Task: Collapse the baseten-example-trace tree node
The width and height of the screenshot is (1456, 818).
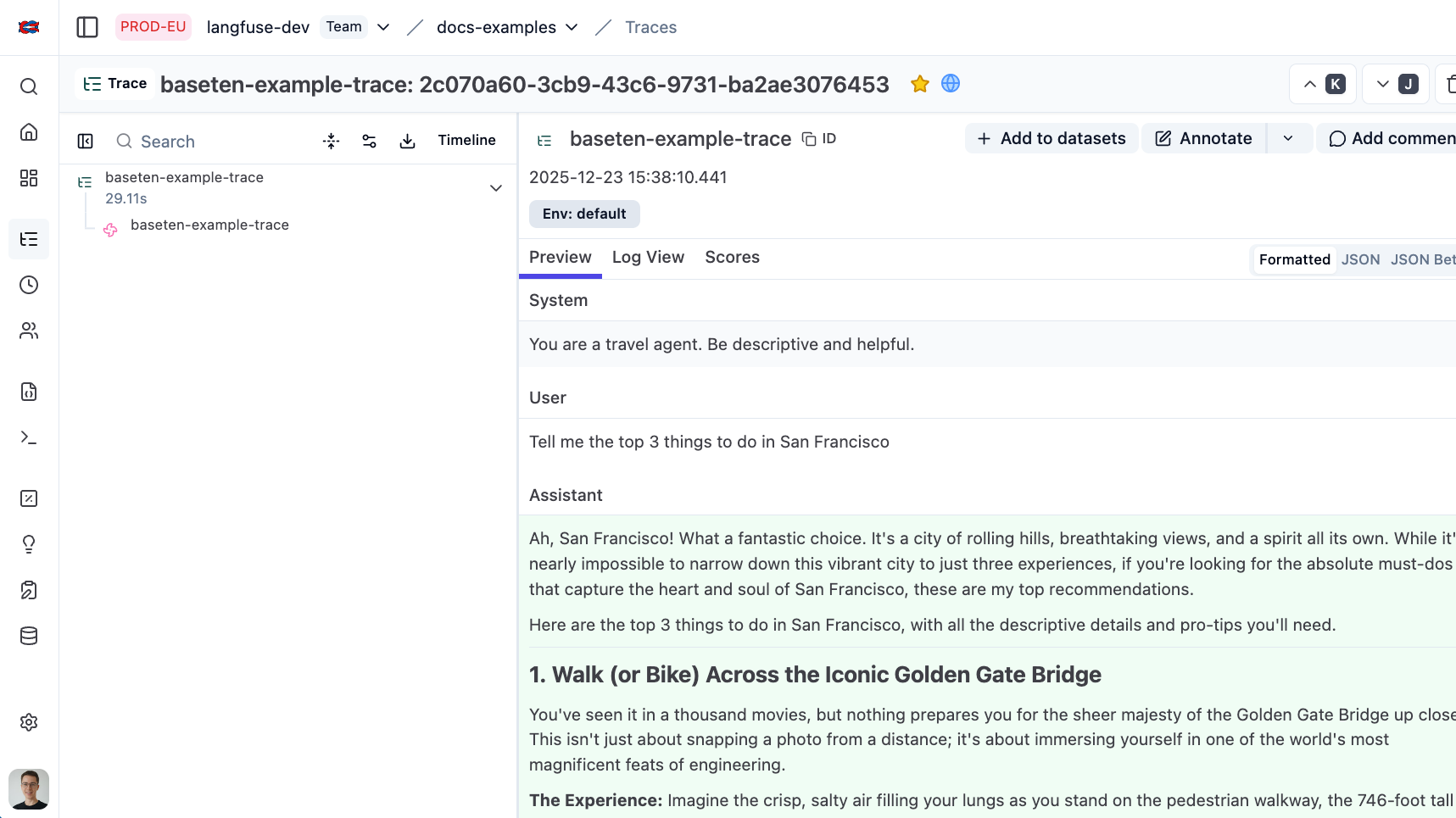Action: [x=495, y=187]
